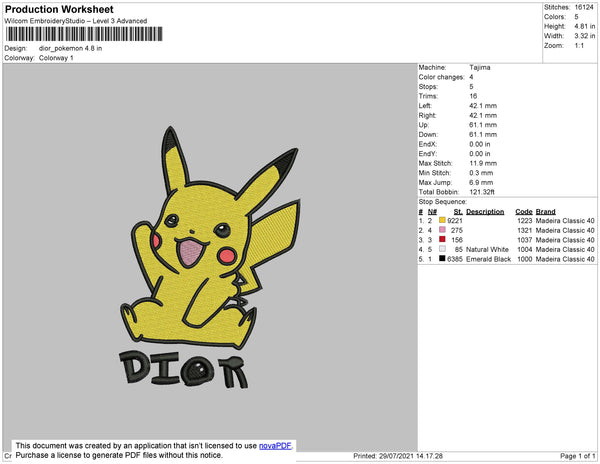Click the 'Code' column header
The height and width of the screenshot is (464, 600).
pos(524,212)
